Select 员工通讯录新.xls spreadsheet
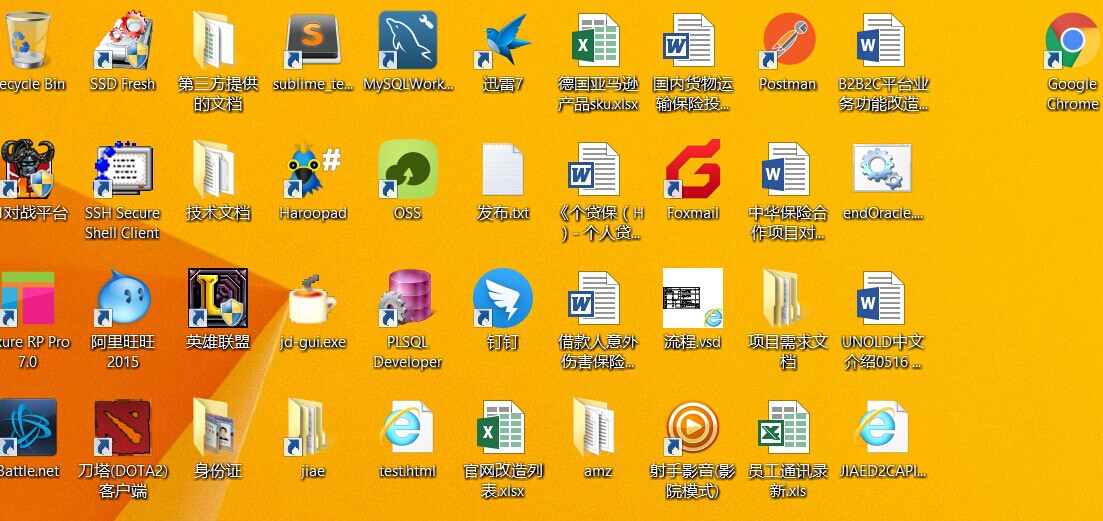Image resolution: width=1103 pixels, height=521 pixels. (x=786, y=427)
